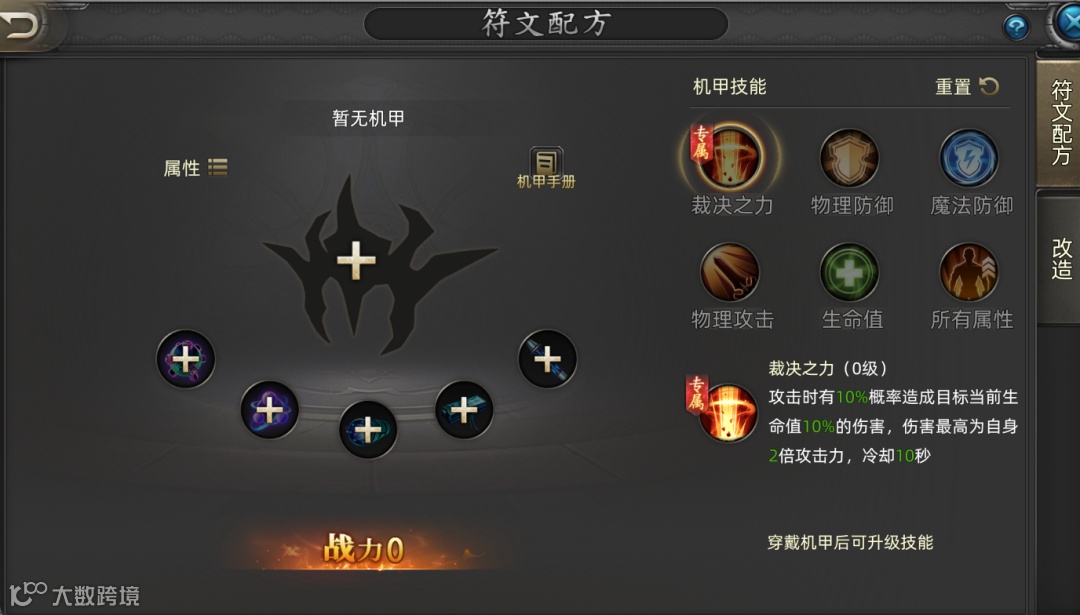This screenshot has width=1080, height=615.
Task: Select the 物理防御 shield skill icon
Action: pyautogui.click(x=849, y=158)
